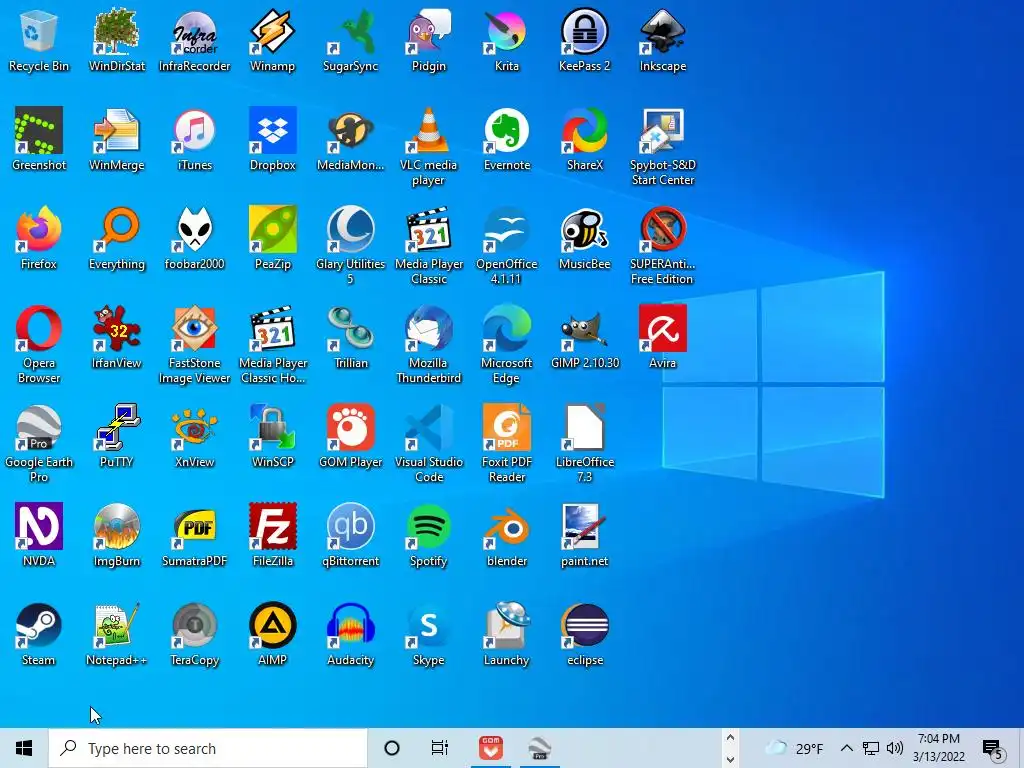Show hidden system tray icons
The width and height of the screenshot is (1024, 768).
[846, 748]
